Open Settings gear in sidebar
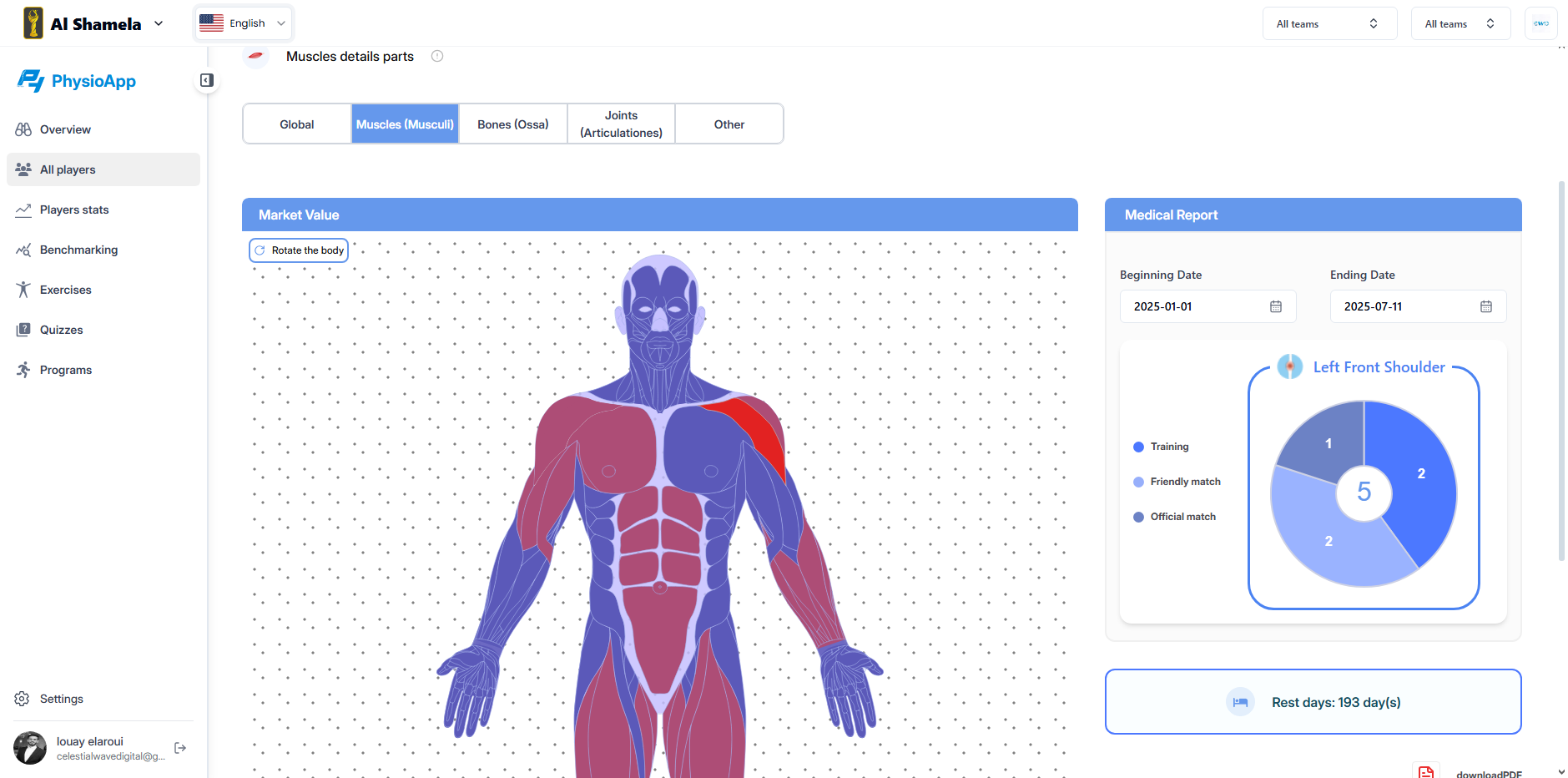 pyautogui.click(x=23, y=699)
